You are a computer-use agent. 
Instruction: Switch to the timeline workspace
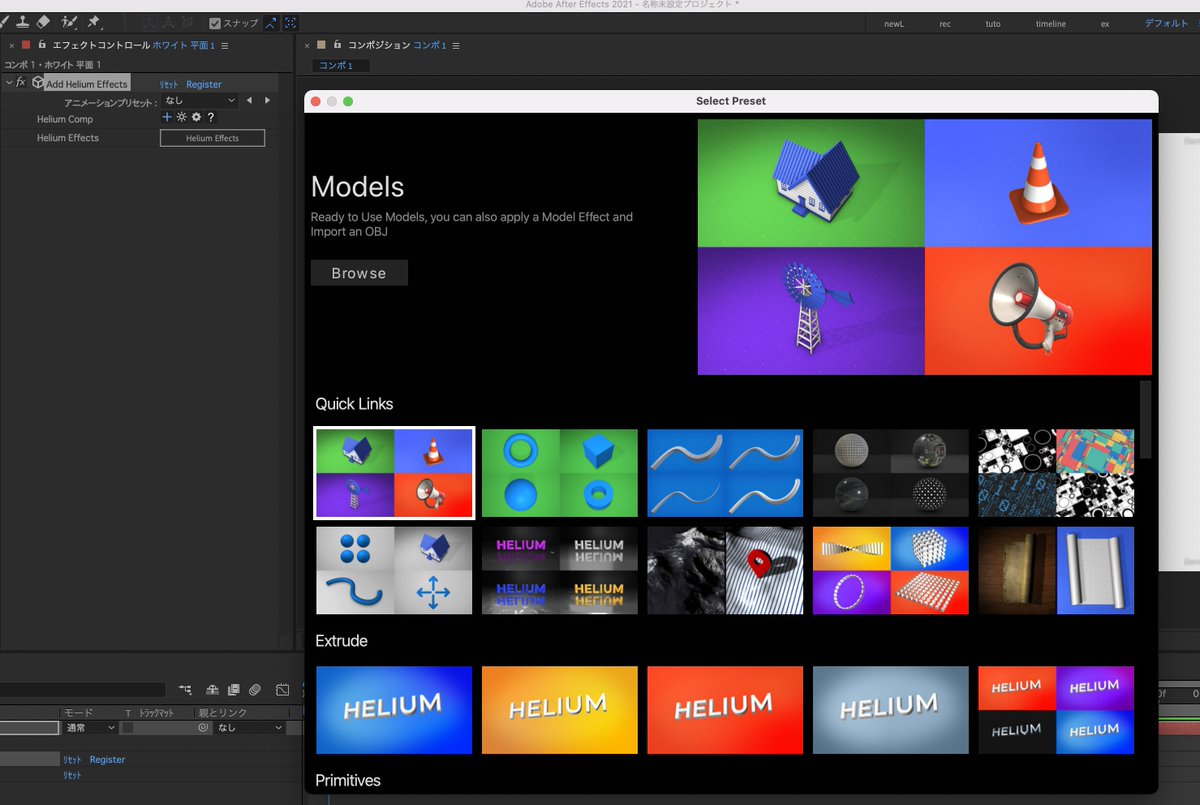(x=1051, y=23)
